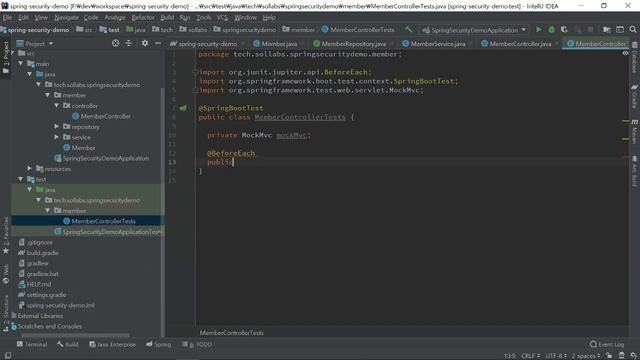Viewport: 640px width, 360px height.
Task: Run the application with green play icon
Action: tap(539, 29)
